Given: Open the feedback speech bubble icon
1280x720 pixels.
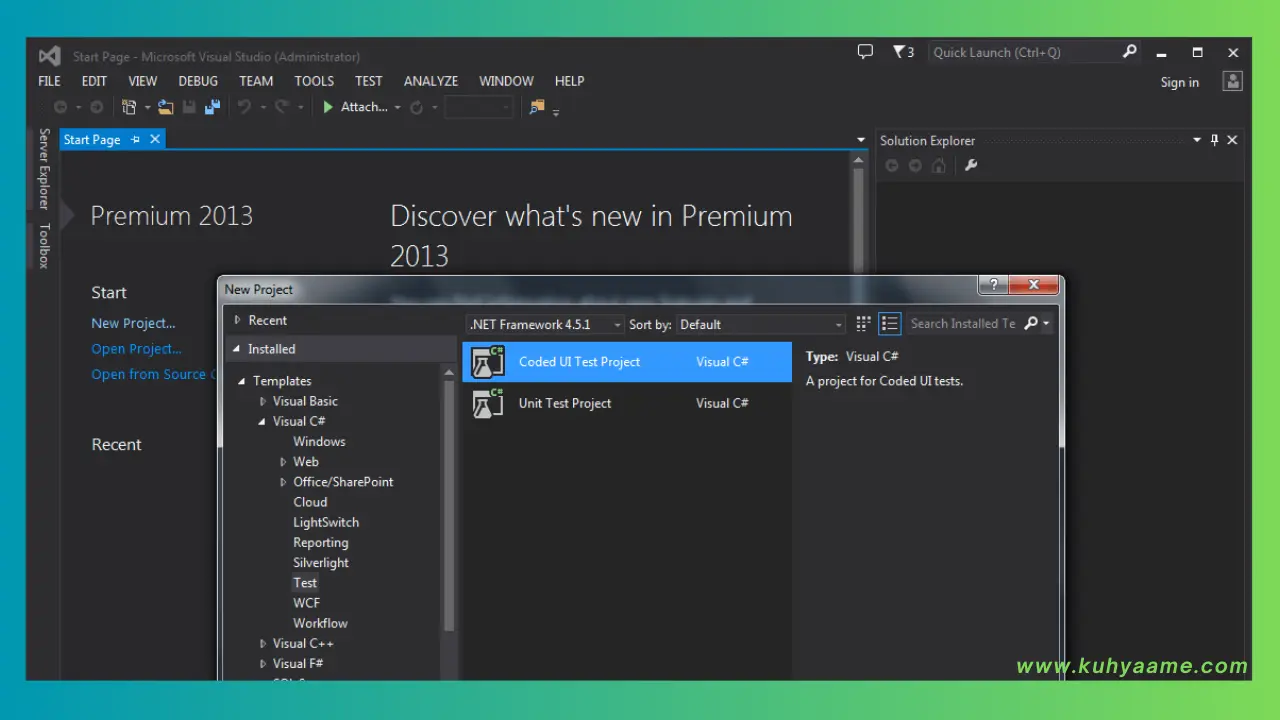Looking at the screenshot, I should [x=865, y=52].
